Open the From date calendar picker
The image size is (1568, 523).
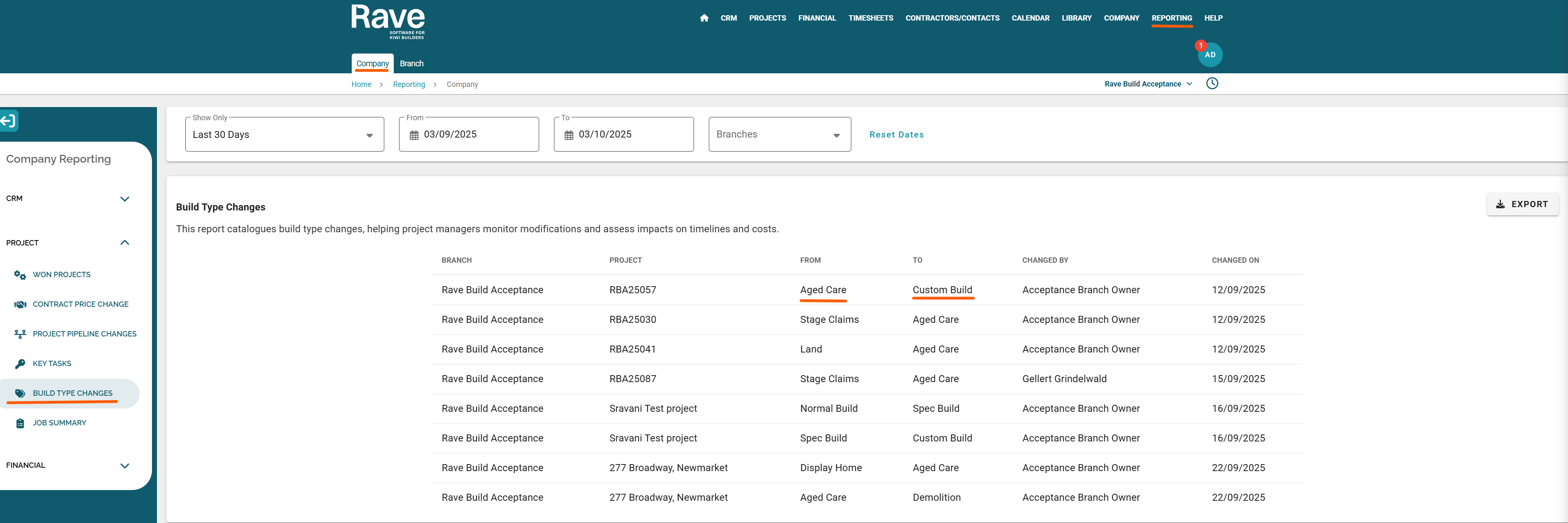pos(414,135)
